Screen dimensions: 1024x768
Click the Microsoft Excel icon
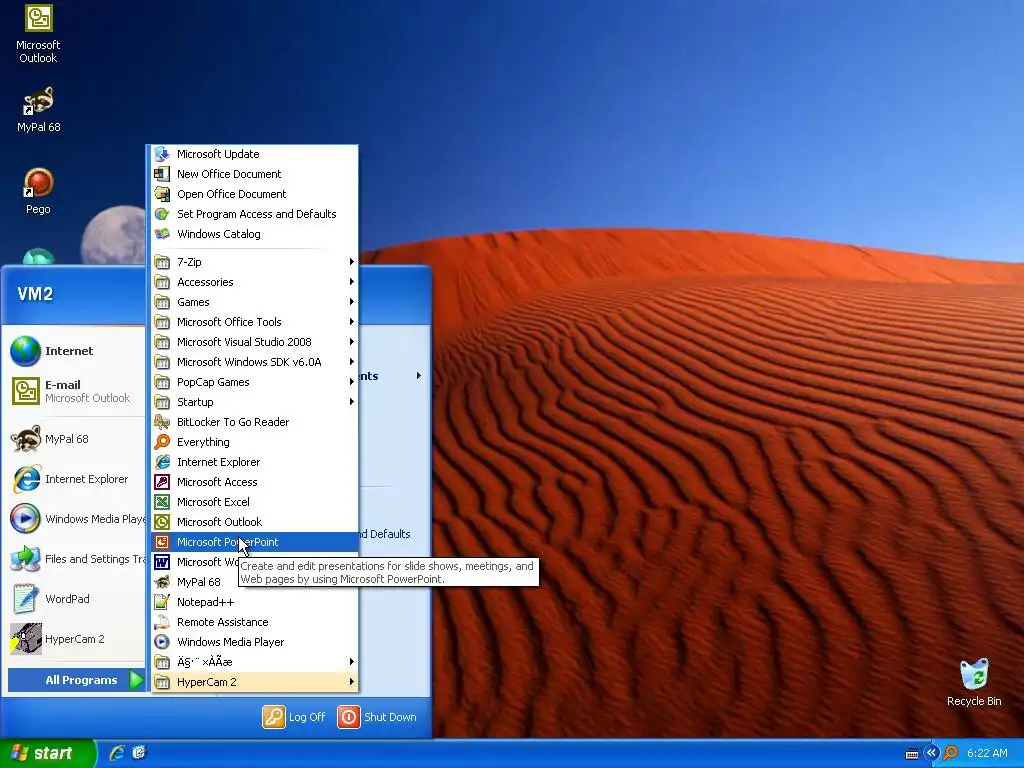pos(162,502)
